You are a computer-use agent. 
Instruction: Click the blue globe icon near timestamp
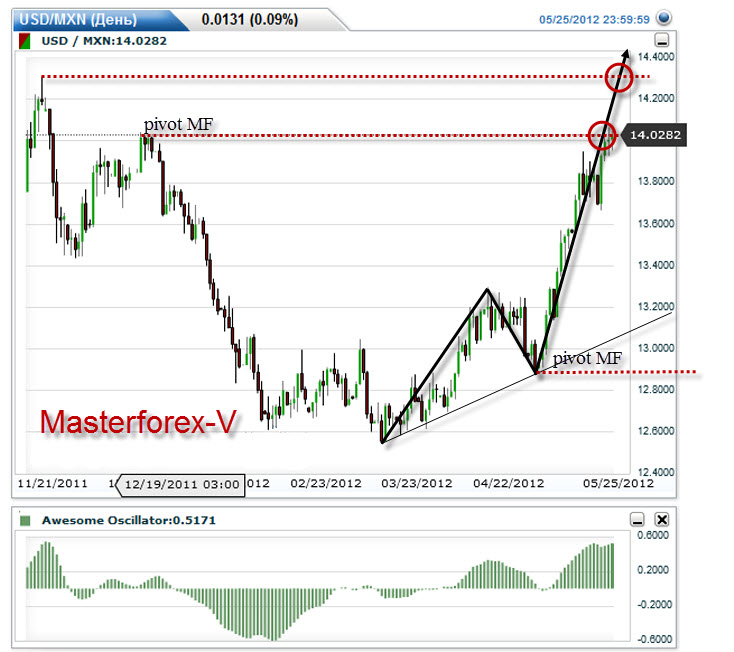[x=664, y=18]
